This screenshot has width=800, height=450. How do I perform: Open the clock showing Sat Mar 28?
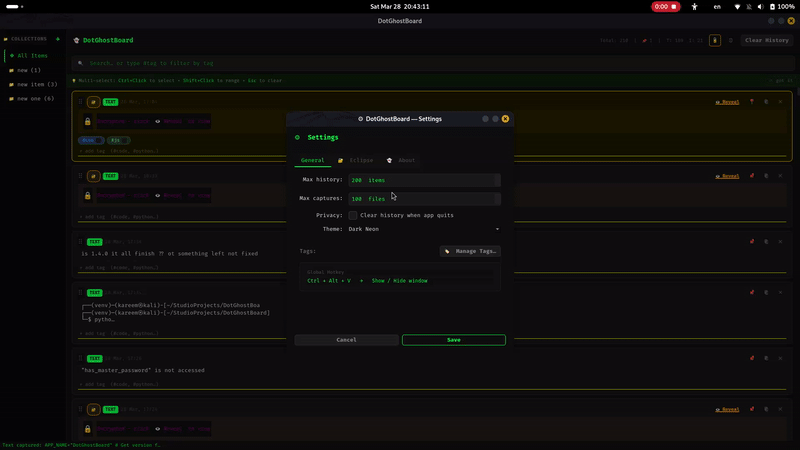(399, 7)
